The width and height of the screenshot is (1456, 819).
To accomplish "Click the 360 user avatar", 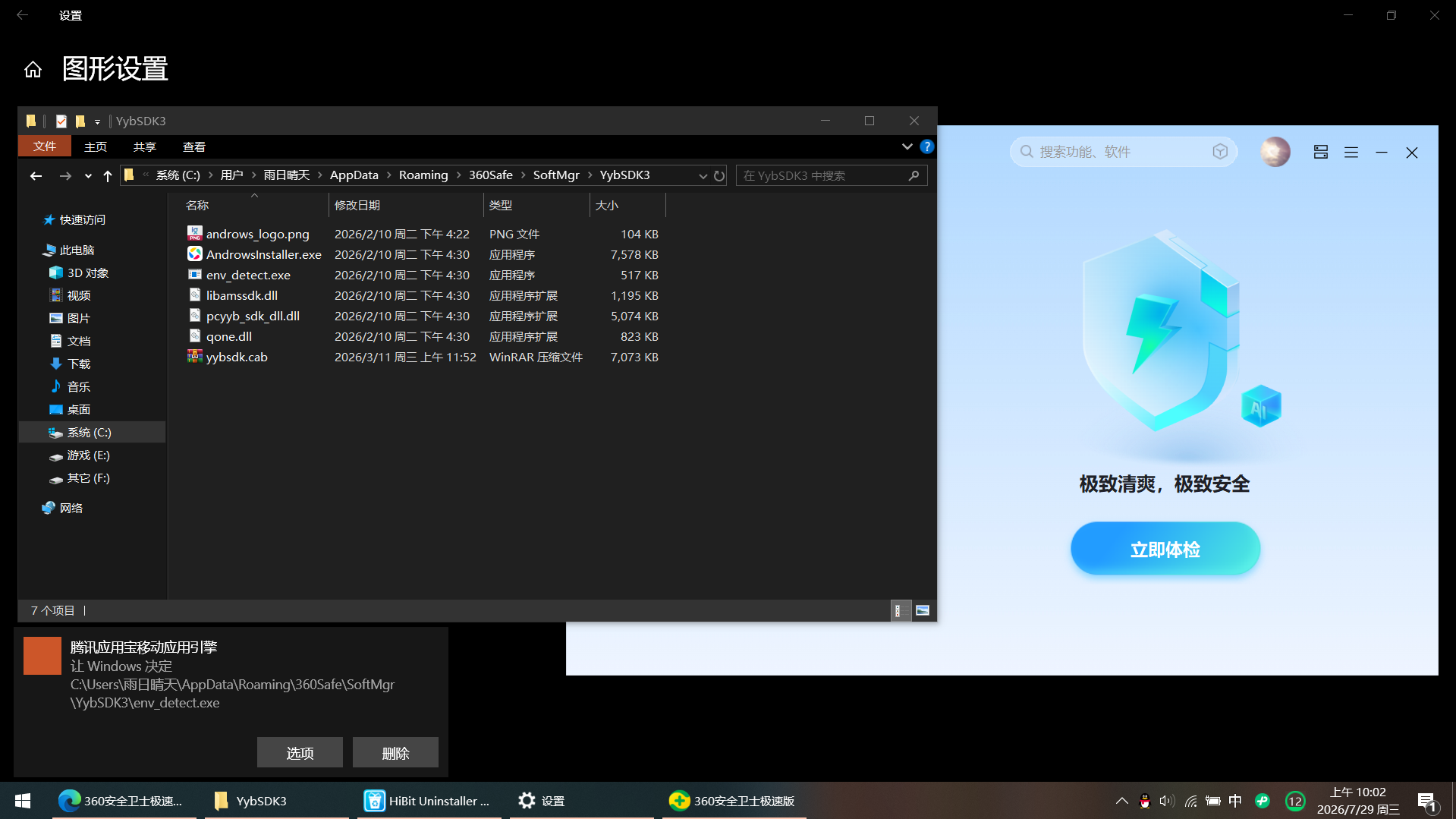I will tap(1275, 152).
